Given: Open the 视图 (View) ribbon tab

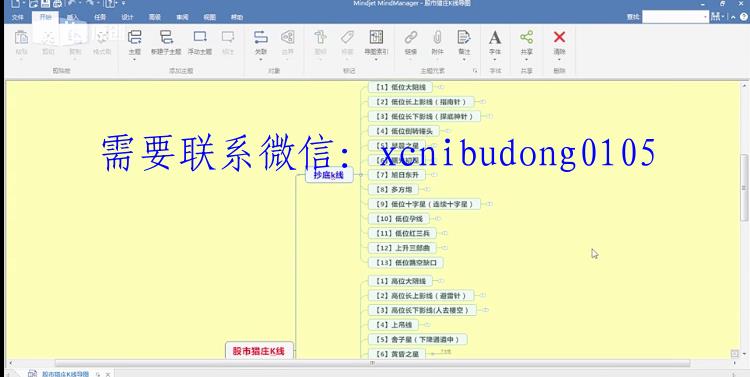Looking at the screenshot, I should 210,17.
